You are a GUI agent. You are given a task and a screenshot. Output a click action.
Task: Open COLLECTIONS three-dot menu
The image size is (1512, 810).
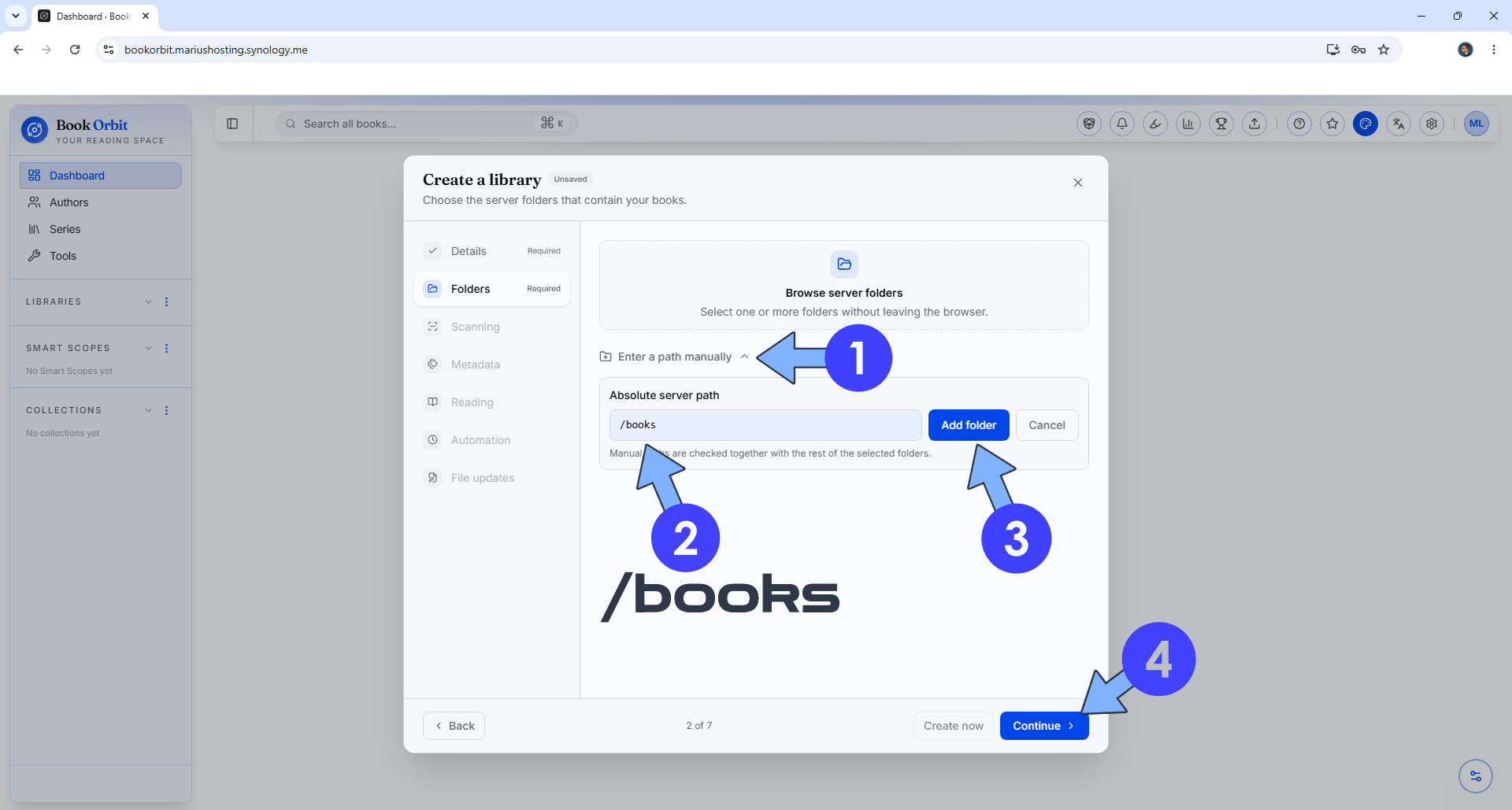point(166,410)
